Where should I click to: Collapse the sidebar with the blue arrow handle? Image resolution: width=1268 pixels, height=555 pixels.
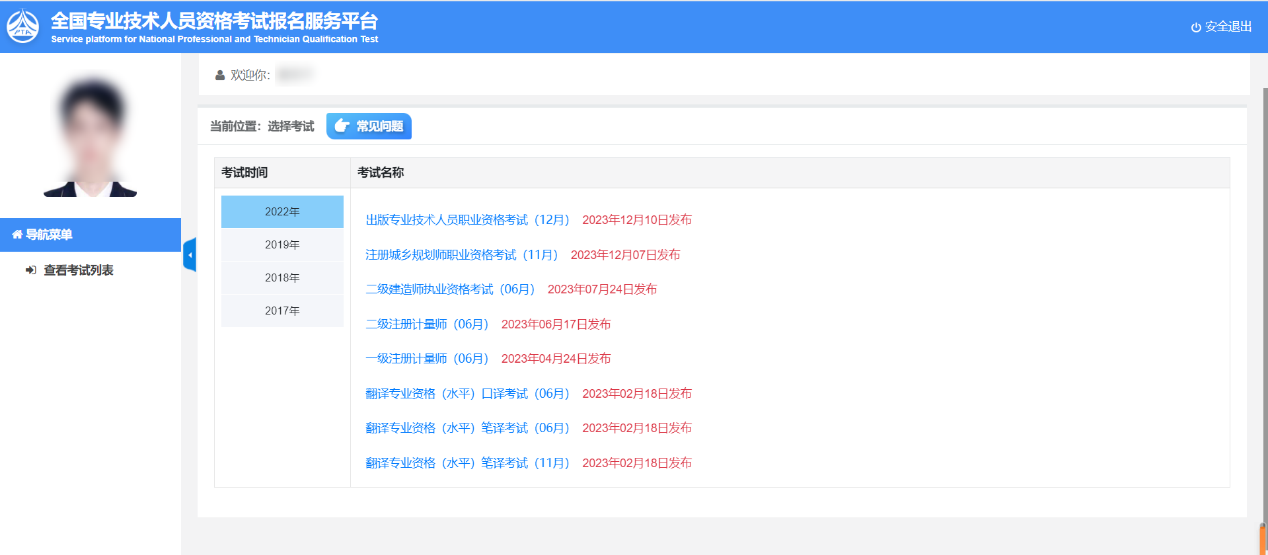[x=189, y=256]
